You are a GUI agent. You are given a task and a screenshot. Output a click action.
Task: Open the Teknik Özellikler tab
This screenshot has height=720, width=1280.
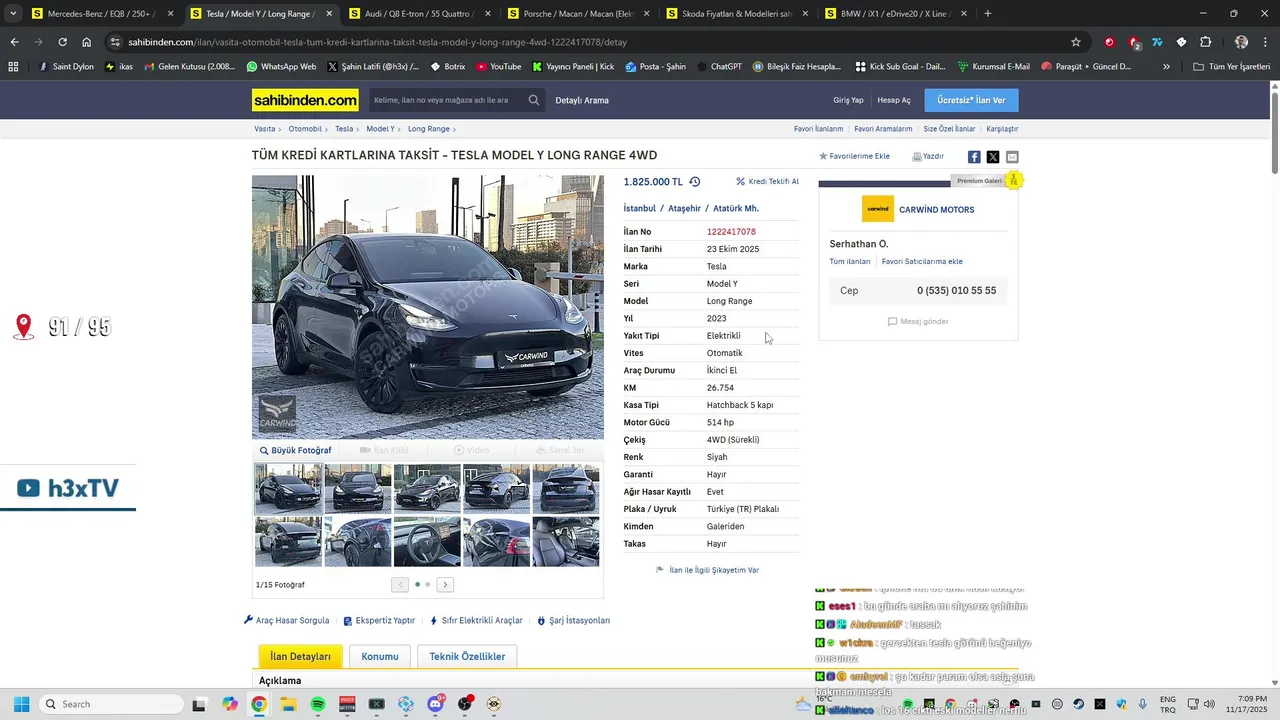(467, 656)
